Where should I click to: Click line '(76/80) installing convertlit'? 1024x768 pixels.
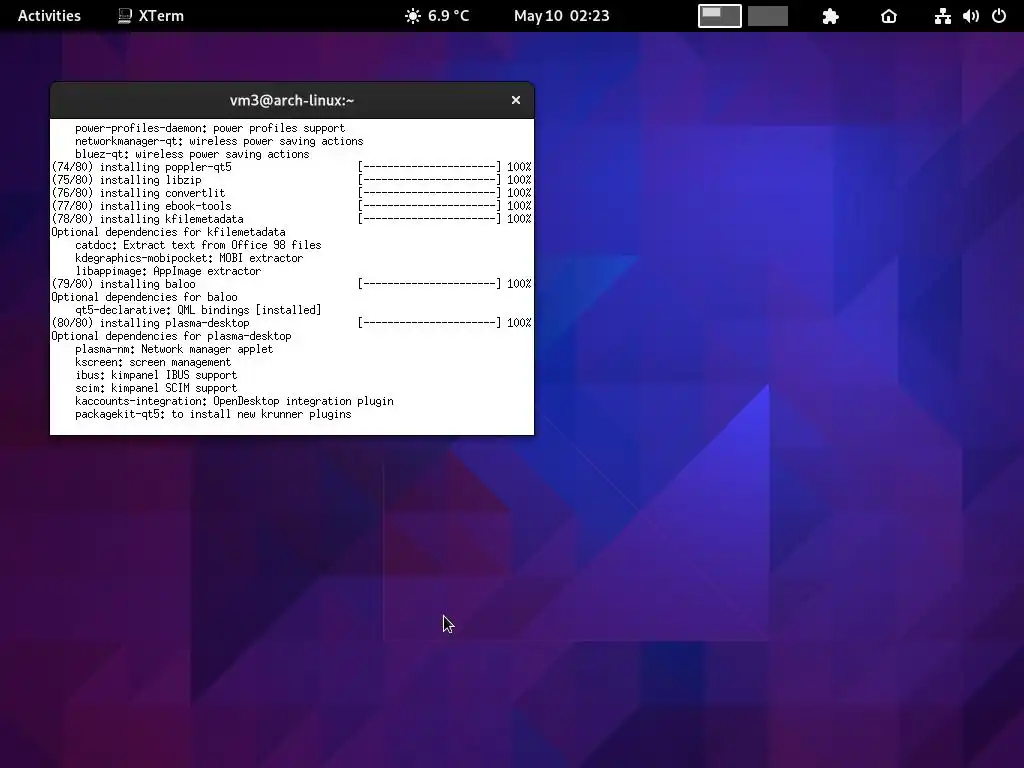(138, 193)
